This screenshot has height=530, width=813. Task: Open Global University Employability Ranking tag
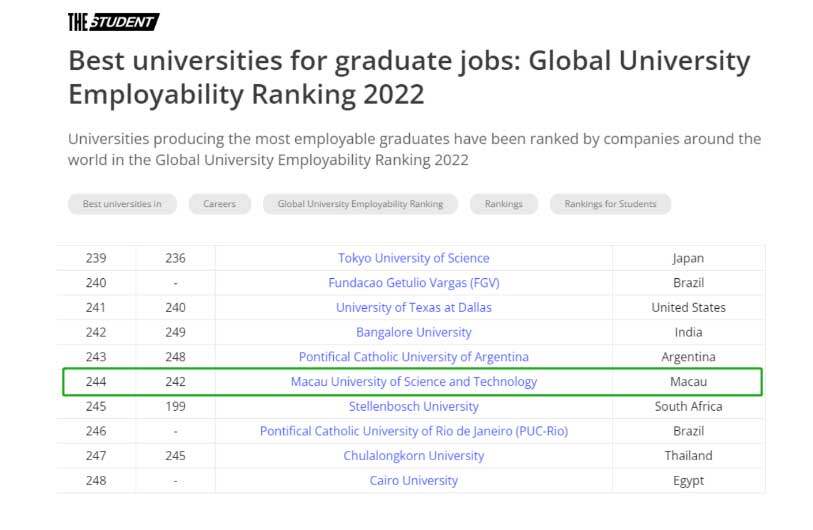point(360,204)
